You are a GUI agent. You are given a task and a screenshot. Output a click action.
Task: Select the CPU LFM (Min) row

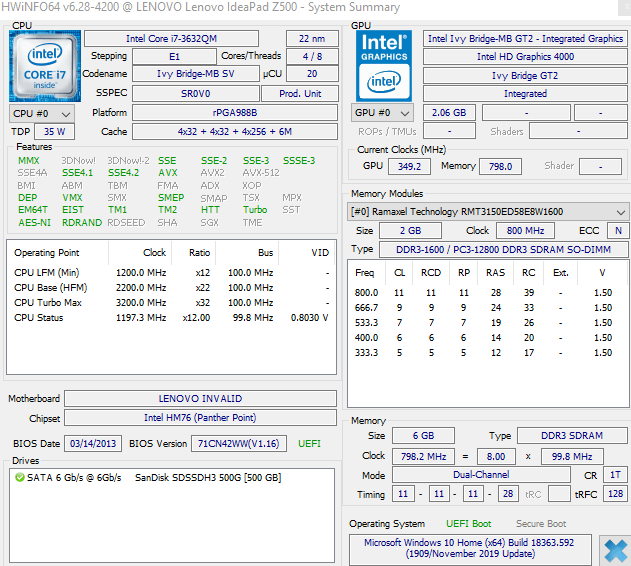pyautogui.click(x=171, y=273)
